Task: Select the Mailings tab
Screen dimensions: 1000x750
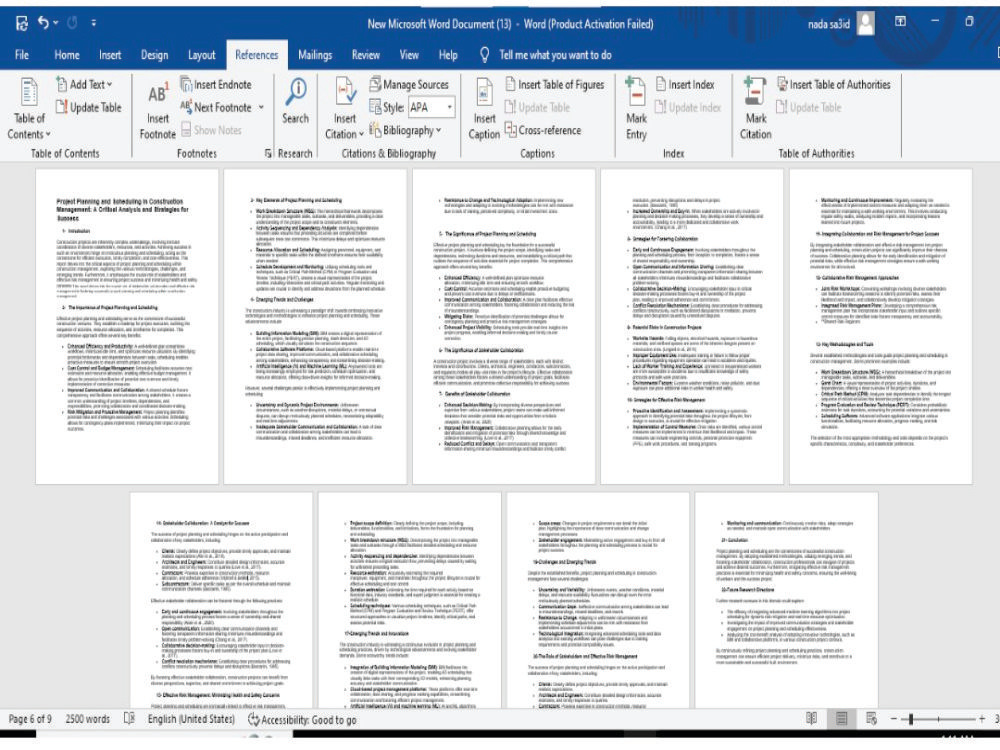Action: coord(315,55)
